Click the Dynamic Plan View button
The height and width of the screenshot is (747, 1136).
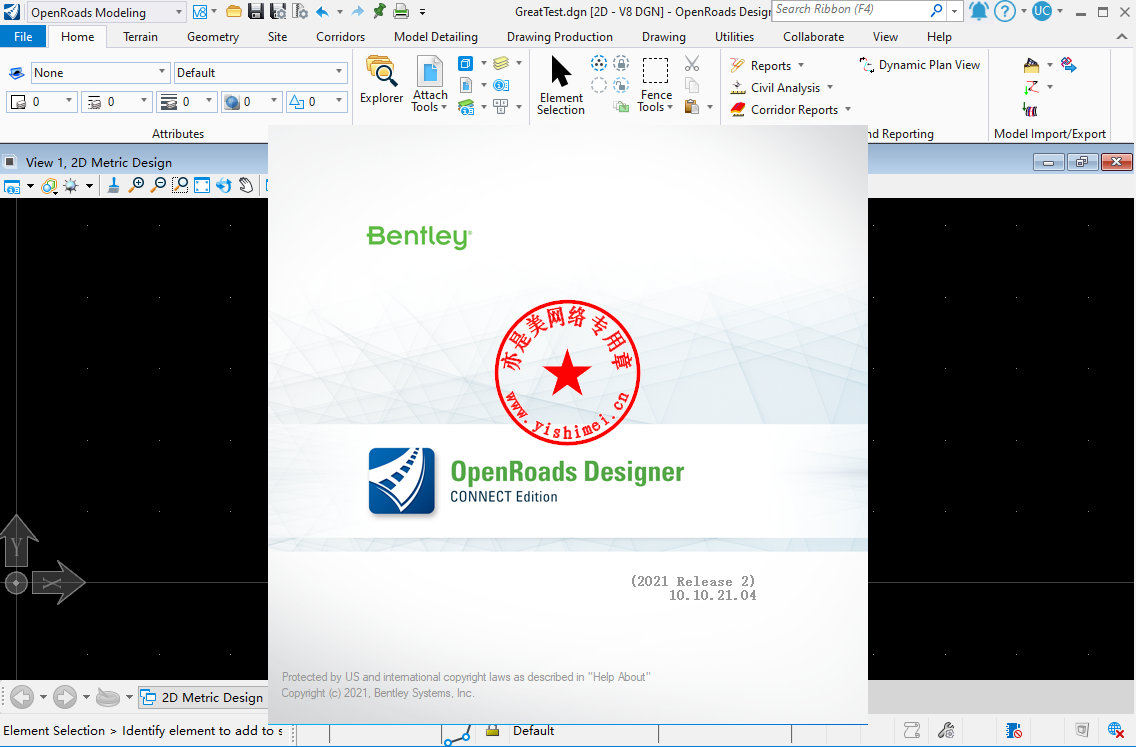(919, 64)
